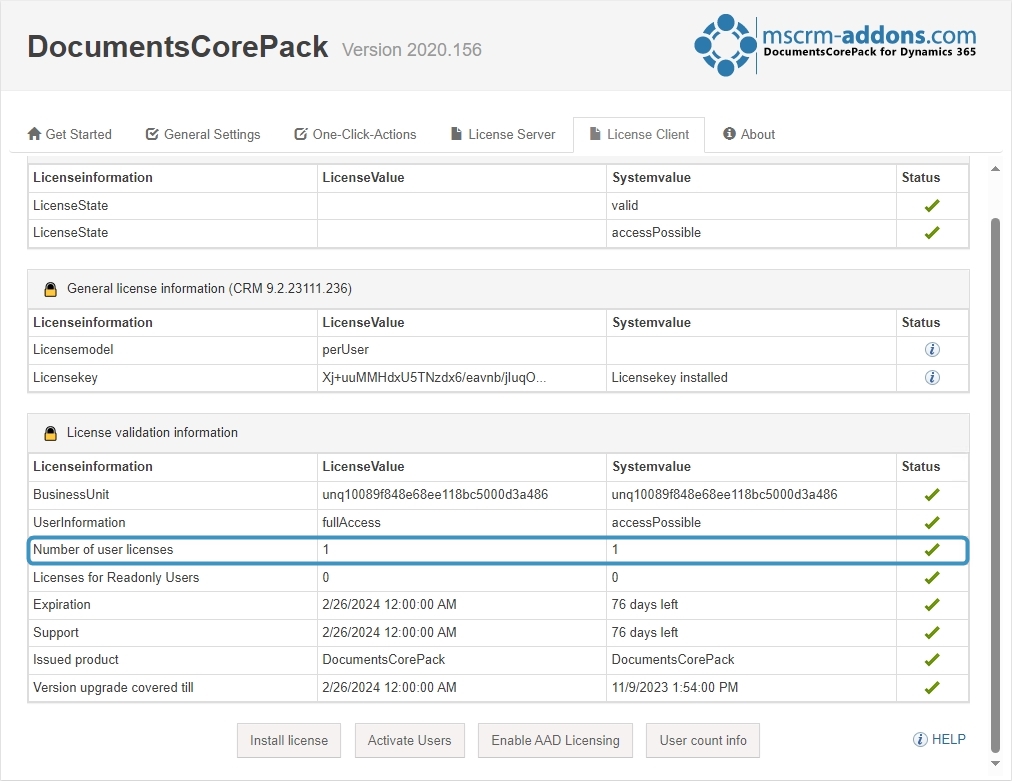Click the 11/9/2023 1:54:00 PM value

tap(674, 687)
